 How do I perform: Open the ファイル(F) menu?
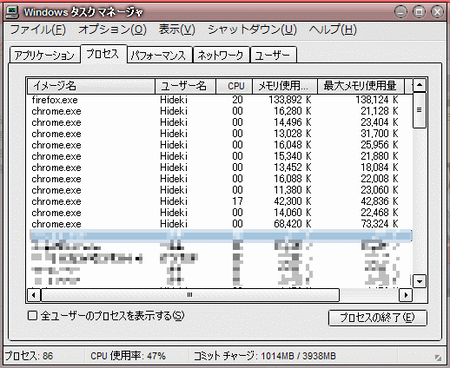tap(38, 30)
